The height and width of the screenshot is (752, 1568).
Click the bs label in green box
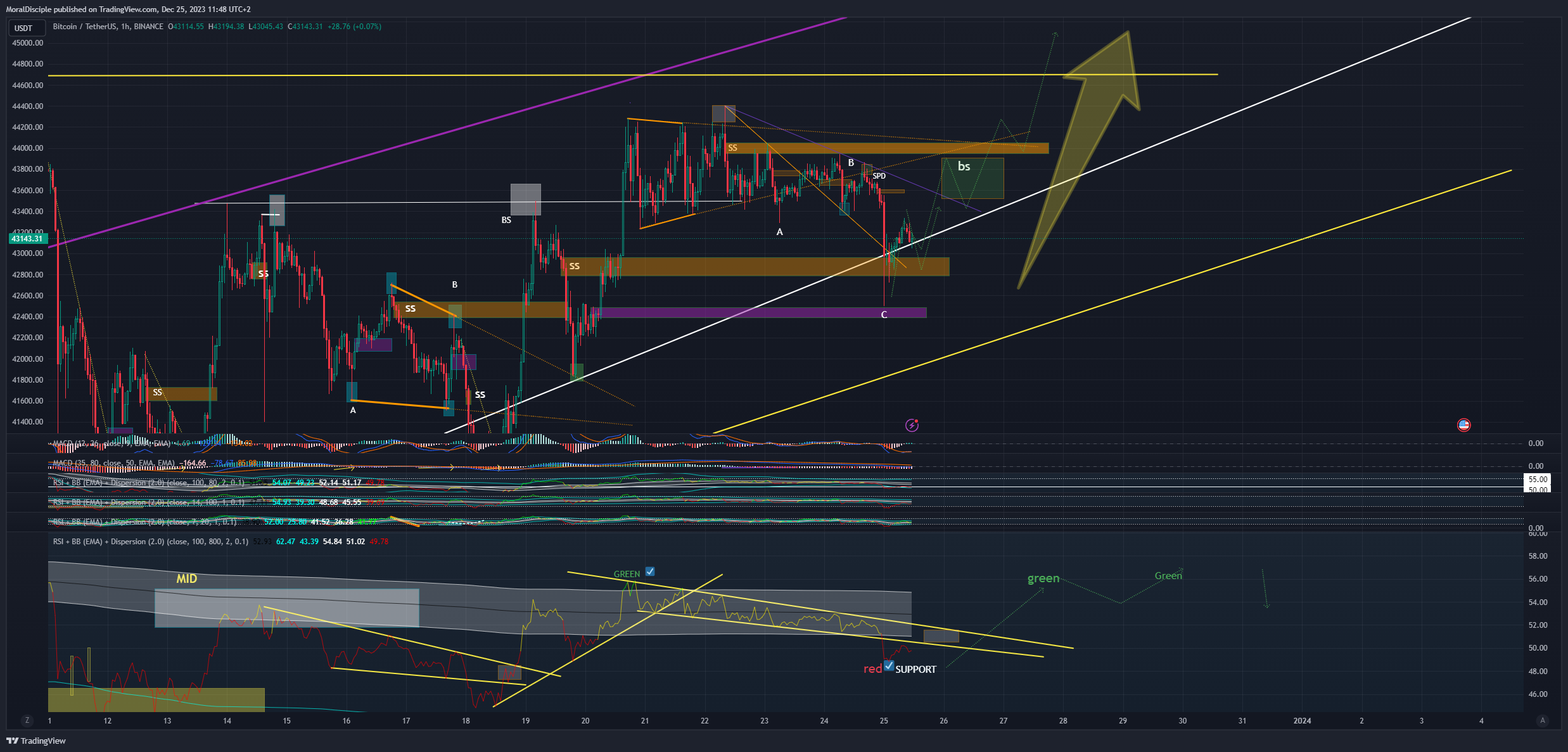[964, 166]
